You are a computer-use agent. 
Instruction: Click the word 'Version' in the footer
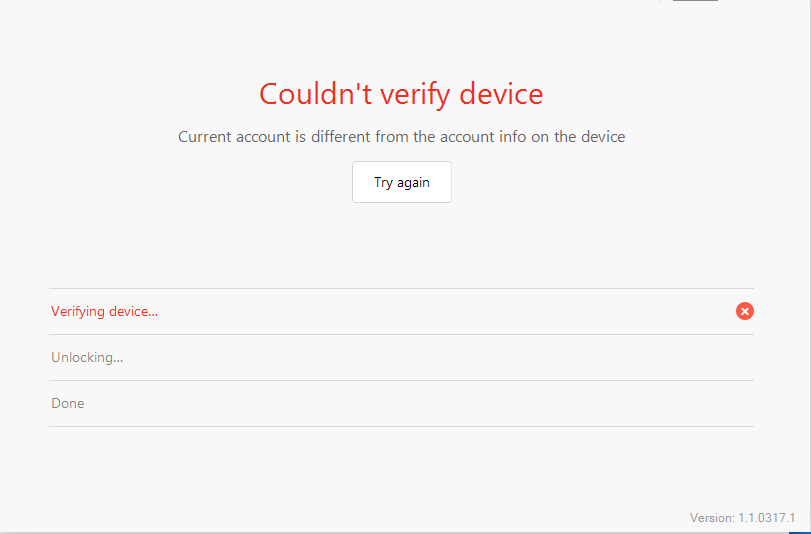711,518
